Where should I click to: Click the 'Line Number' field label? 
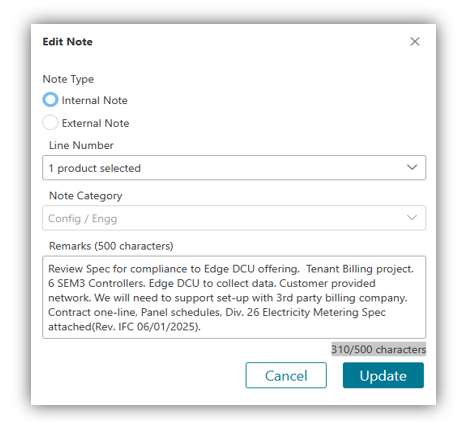pos(81,145)
